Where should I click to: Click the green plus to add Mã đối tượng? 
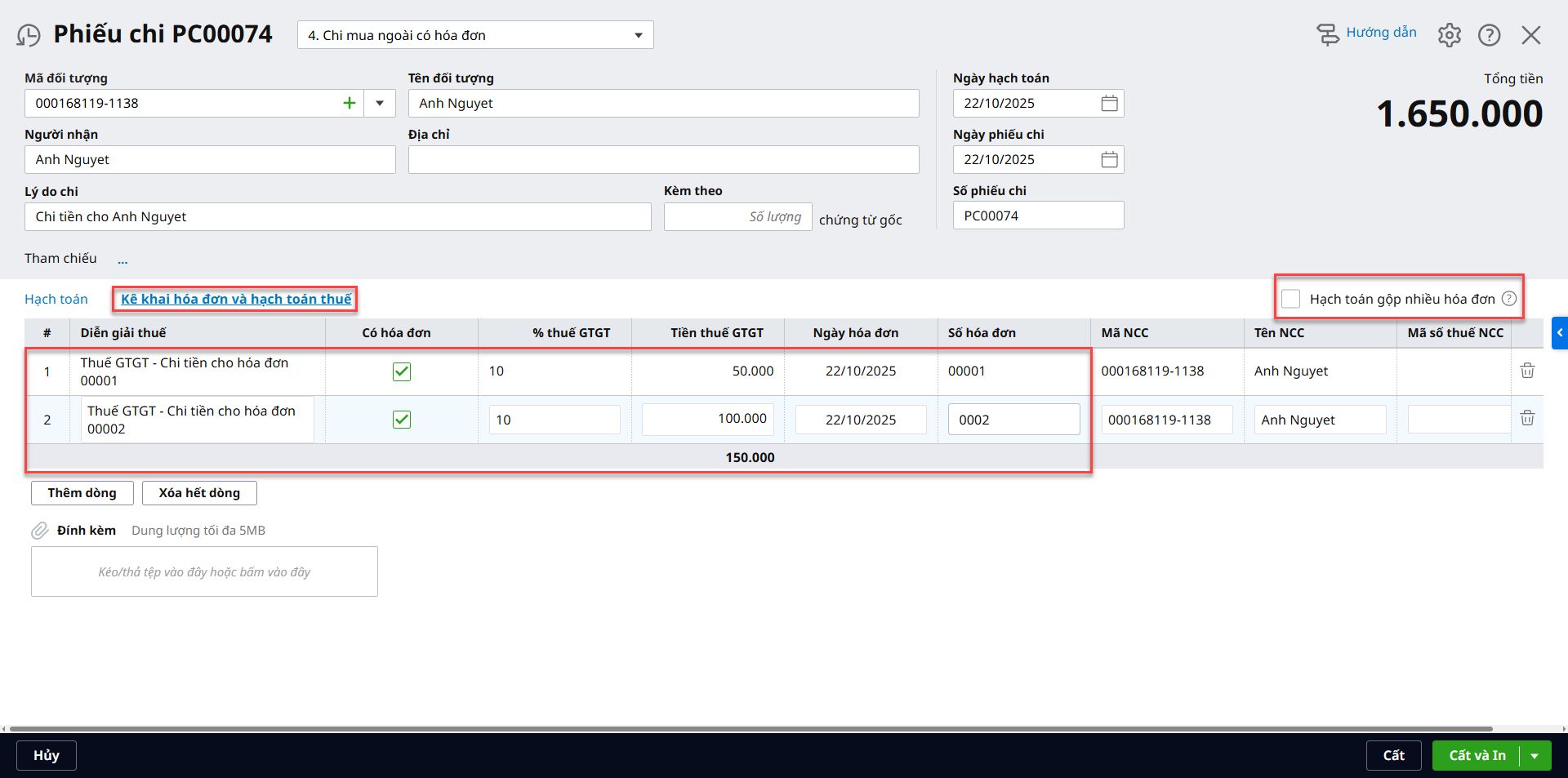(x=350, y=104)
